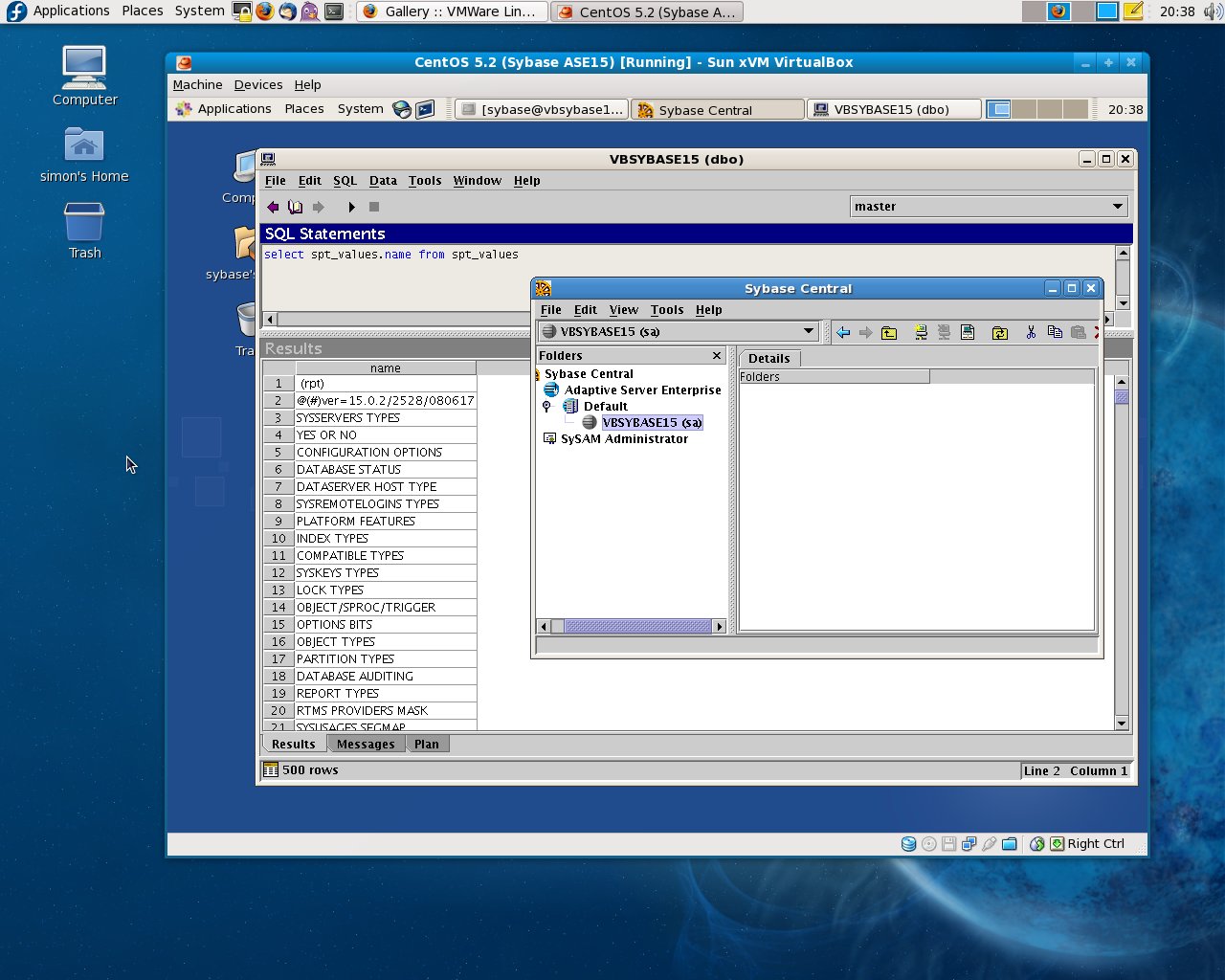Open the Tools menu in Sybase Central
The width and height of the screenshot is (1225, 980).
pyautogui.click(x=666, y=310)
